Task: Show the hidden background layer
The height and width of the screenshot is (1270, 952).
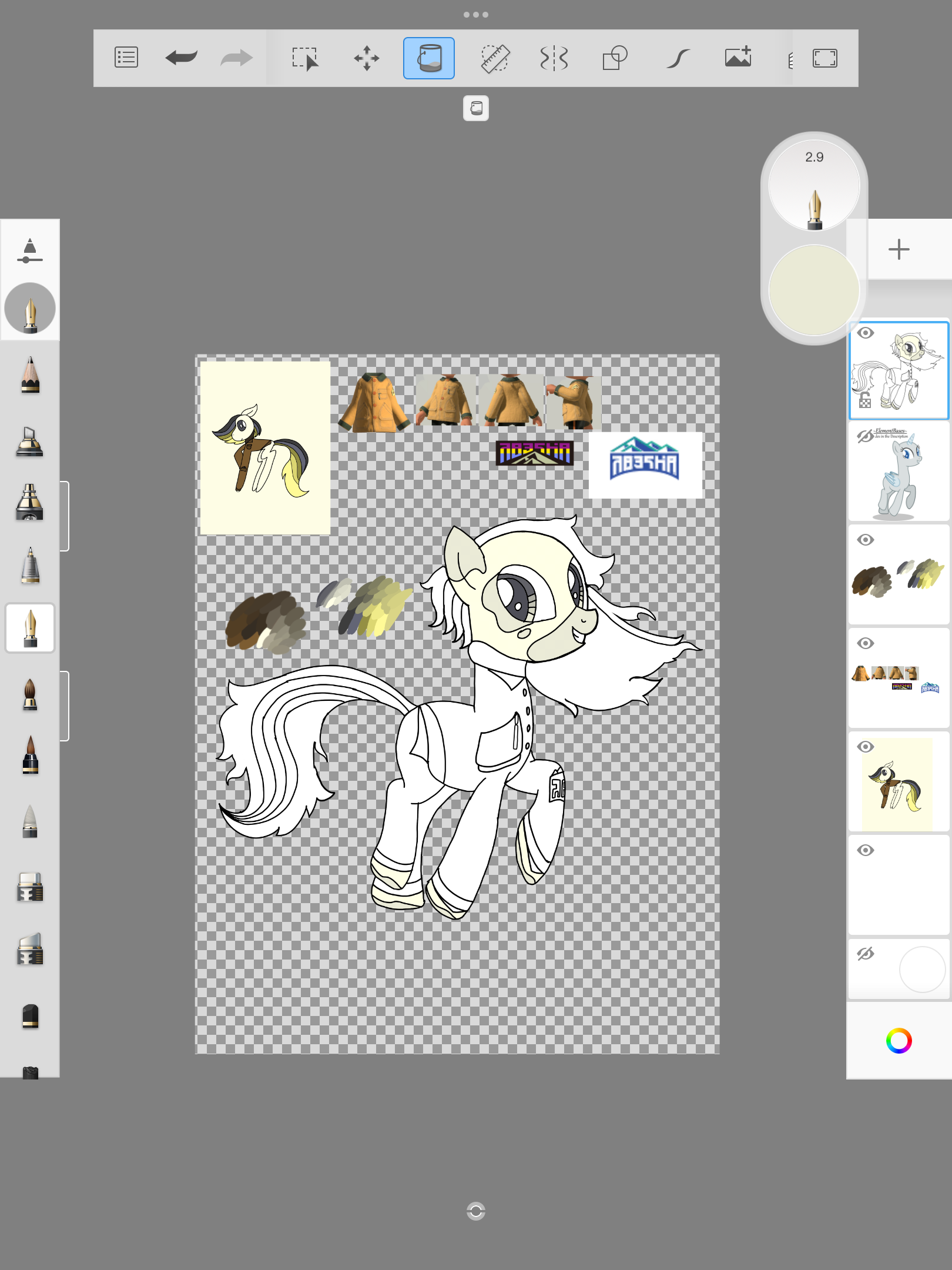Action: point(865,954)
